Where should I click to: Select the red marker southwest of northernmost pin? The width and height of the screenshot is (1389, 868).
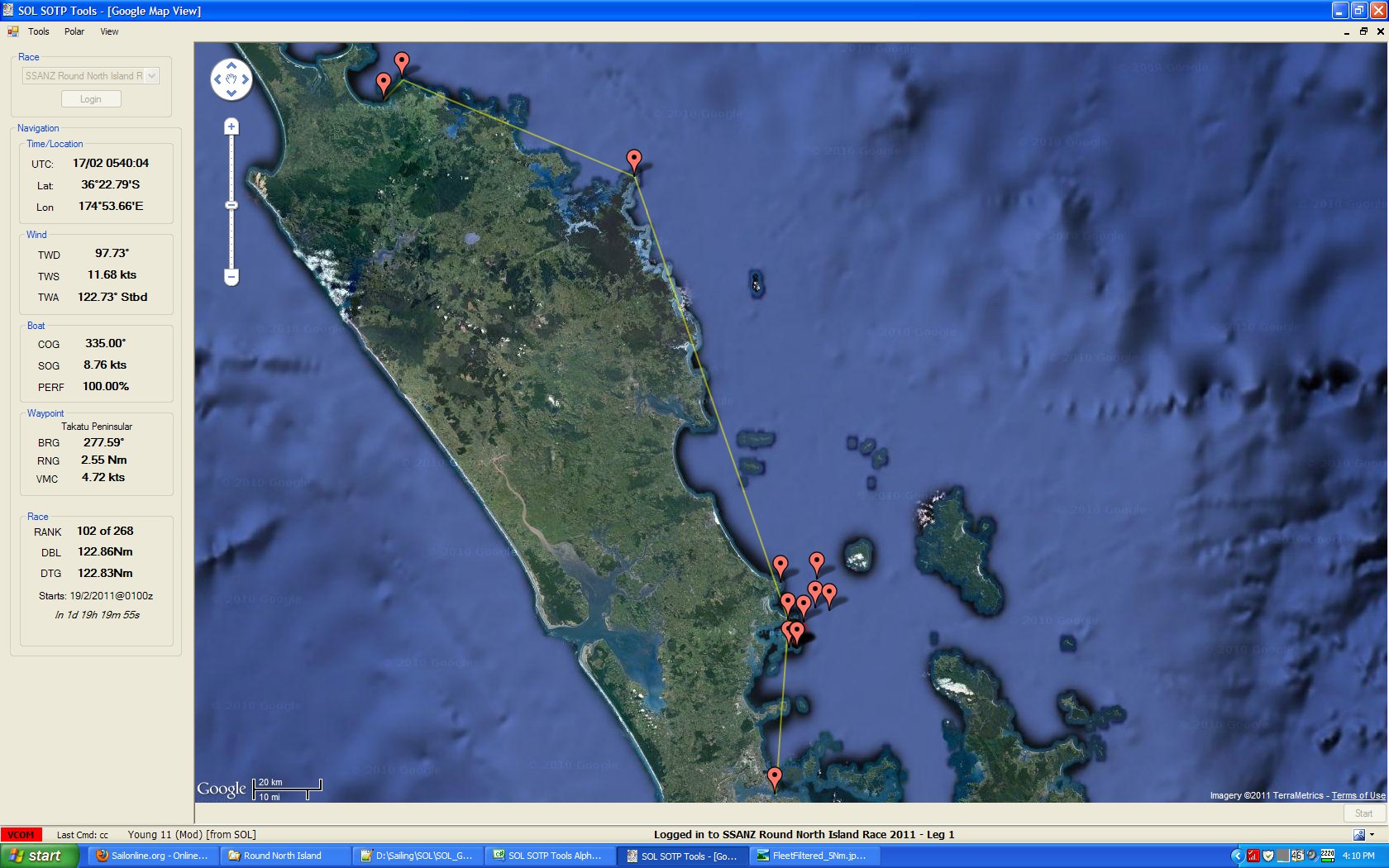click(x=384, y=83)
